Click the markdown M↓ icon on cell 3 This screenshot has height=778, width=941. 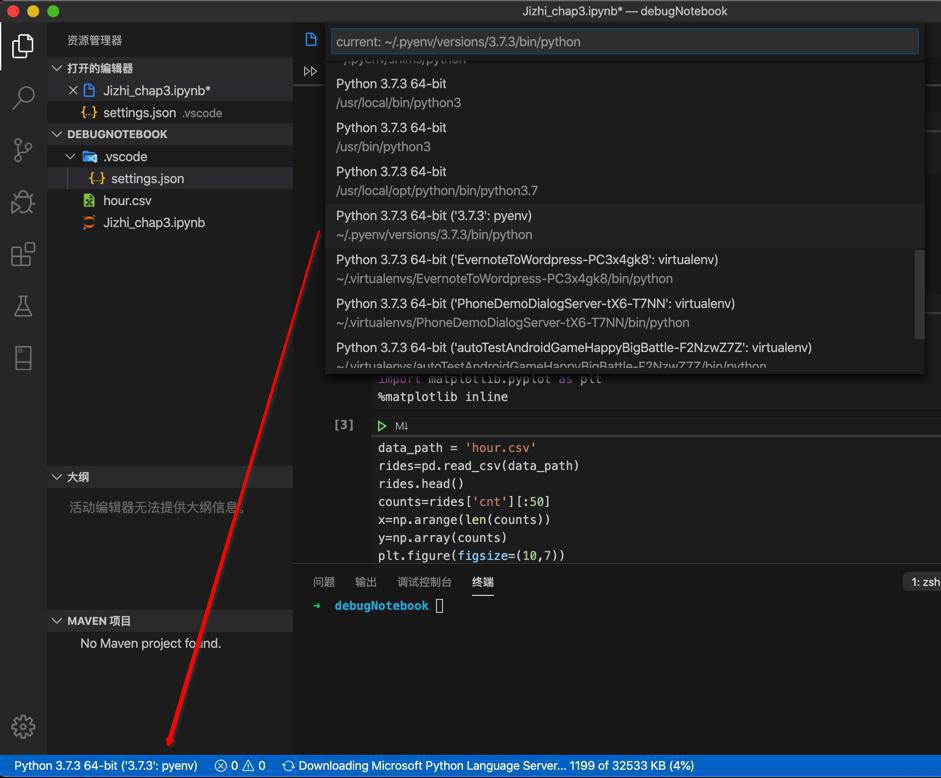pyautogui.click(x=401, y=426)
